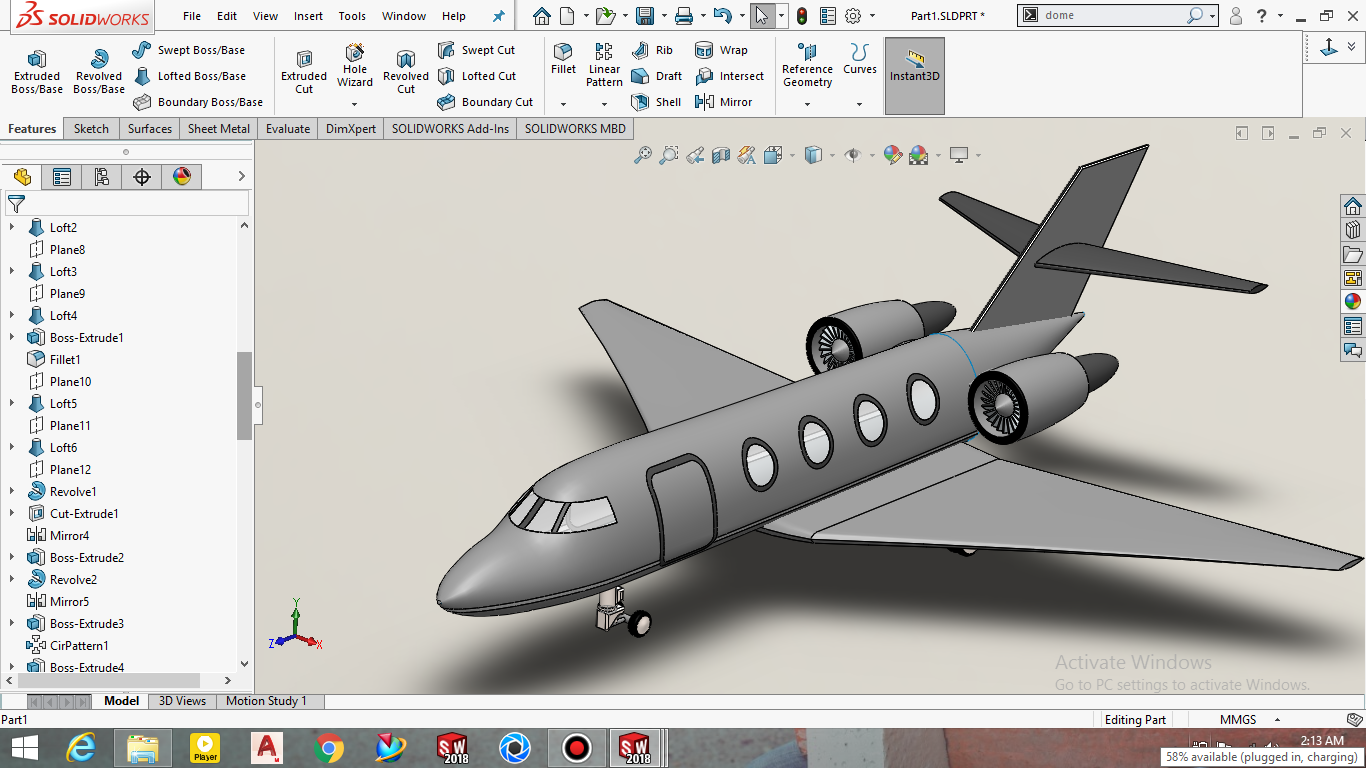
Task: Use the Intersect feature
Action: (x=729, y=76)
